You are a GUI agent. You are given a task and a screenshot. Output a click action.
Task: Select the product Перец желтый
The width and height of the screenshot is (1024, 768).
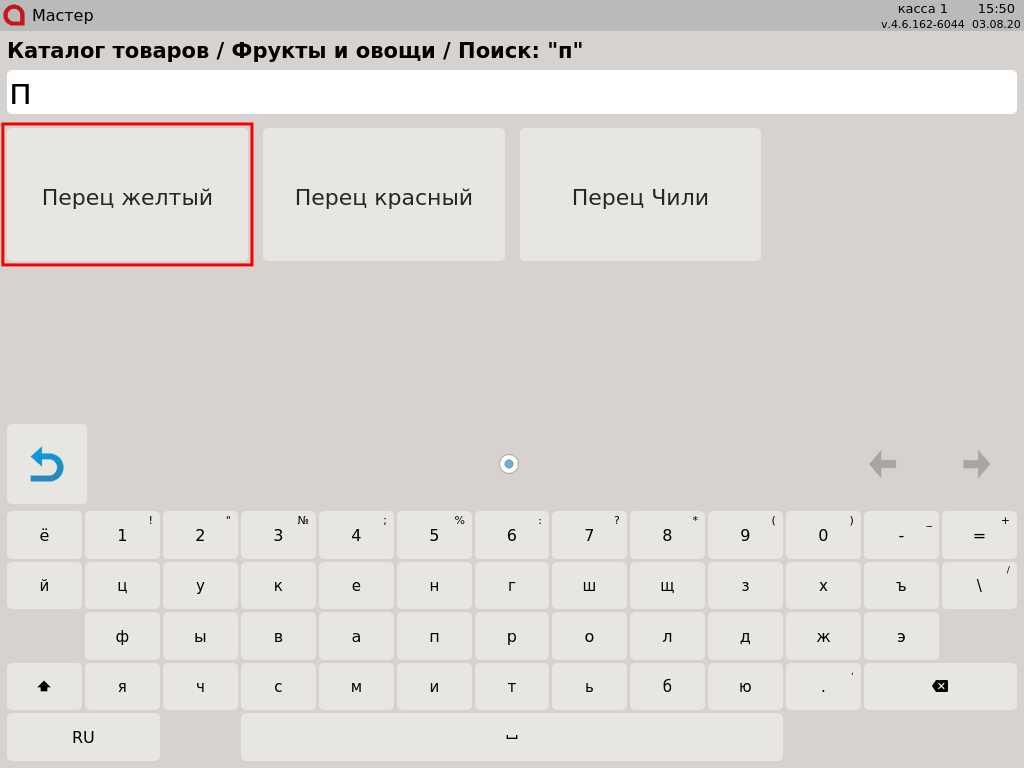coord(127,195)
